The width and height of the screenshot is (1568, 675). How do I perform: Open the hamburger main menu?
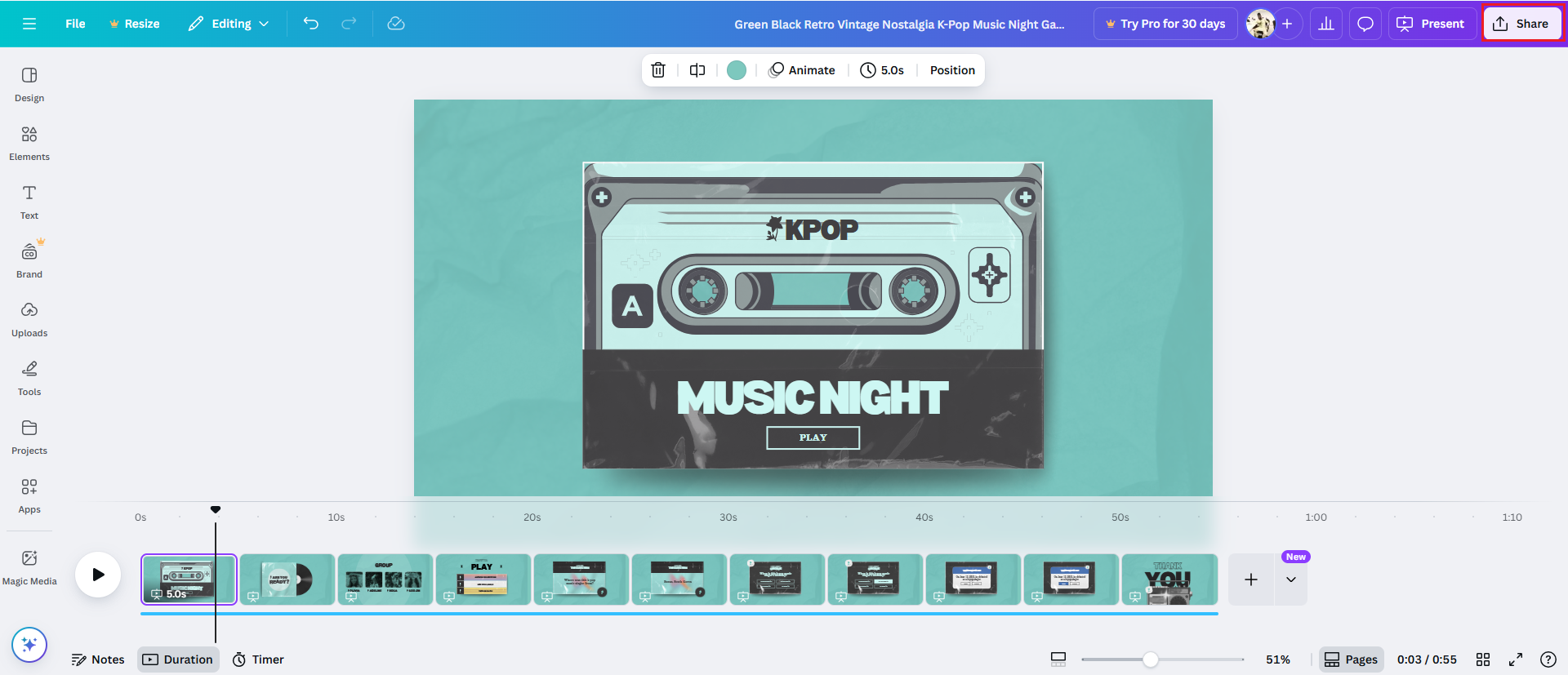tap(29, 24)
